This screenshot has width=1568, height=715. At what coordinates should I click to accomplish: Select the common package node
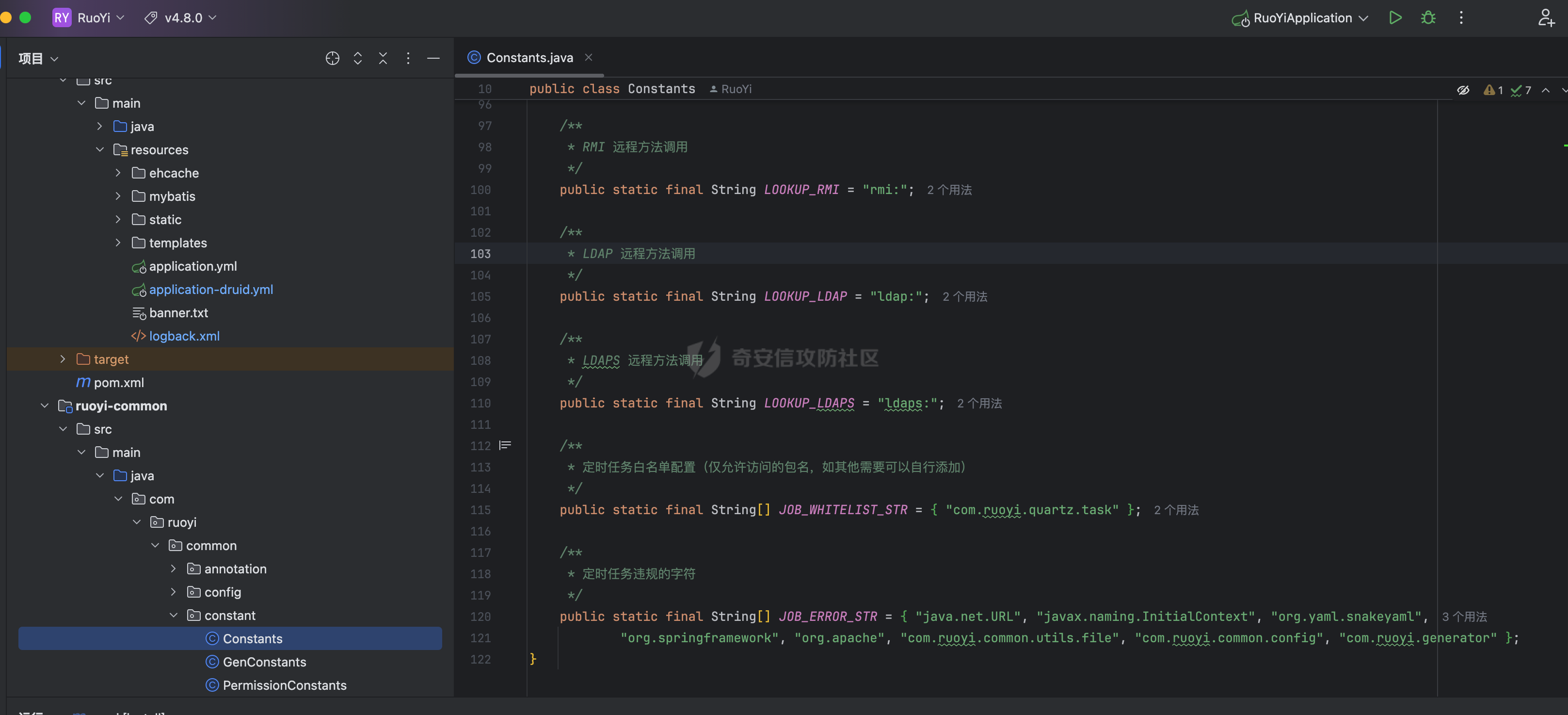[210, 546]
